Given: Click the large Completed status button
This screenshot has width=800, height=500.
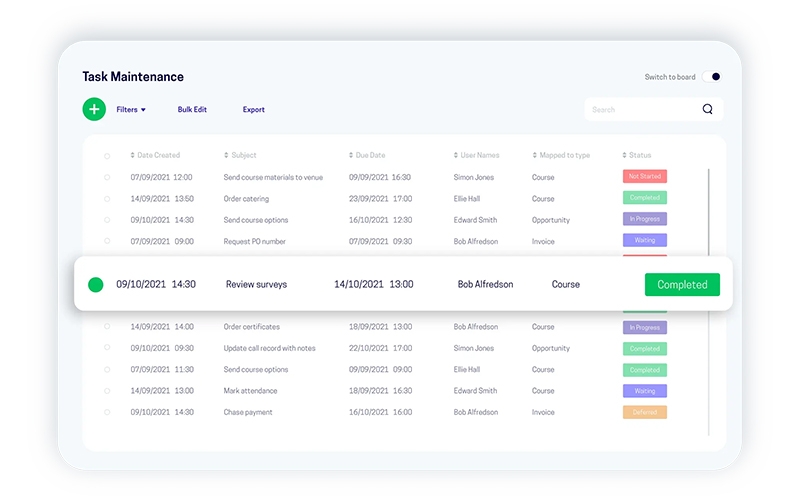Looking at the screenshot, I should (x=682, y=285).
